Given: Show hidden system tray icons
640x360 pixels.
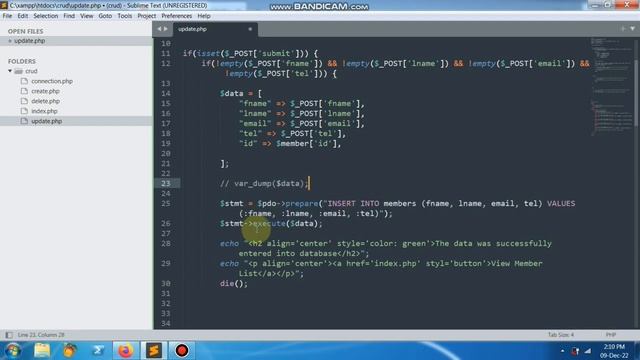Looking at the screenshot, I should [562, 351].
